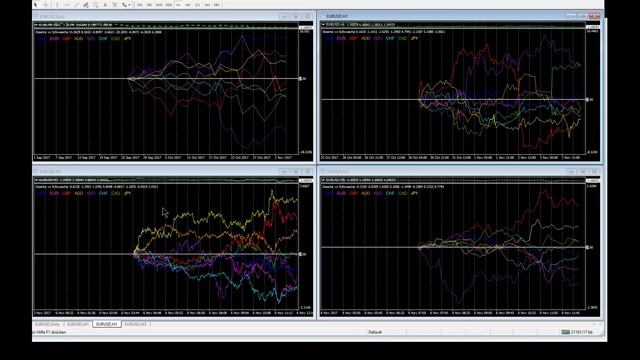Screen dimensions: 640x360
Task: Select the text A tool
Action: pyautogui.click(x=105, y=5)
